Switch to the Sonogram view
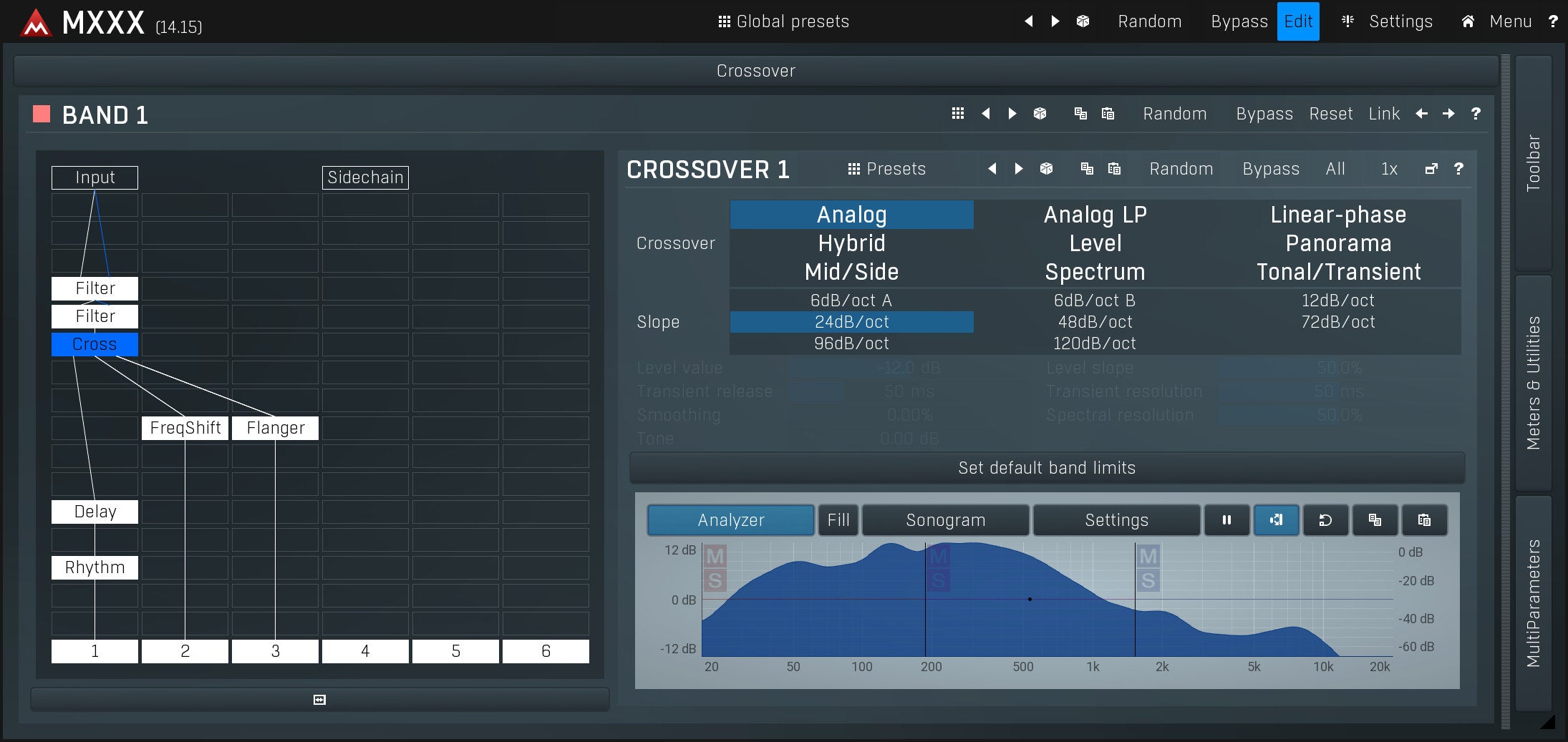 click(945, 520)
